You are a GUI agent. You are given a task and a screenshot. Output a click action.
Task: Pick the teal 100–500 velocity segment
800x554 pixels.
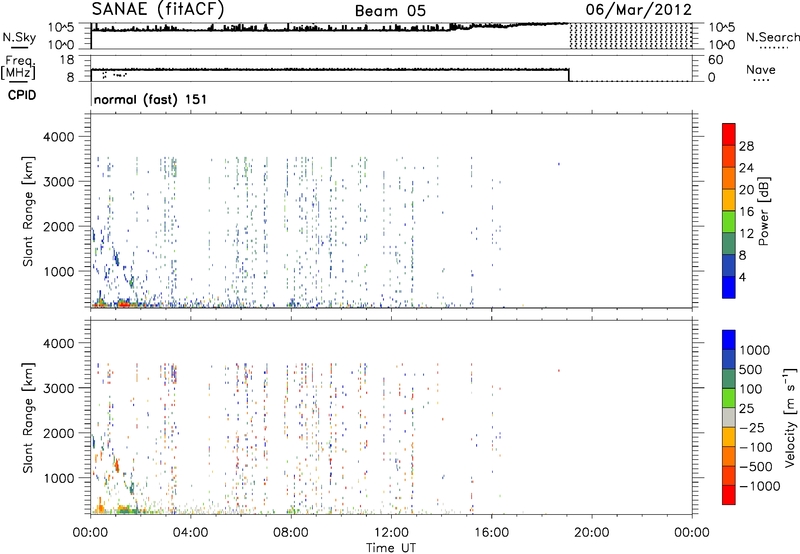click(729, 379)
